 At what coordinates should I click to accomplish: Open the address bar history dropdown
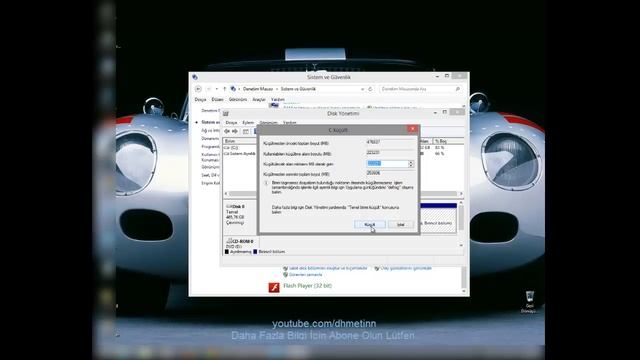coord(362,89)
